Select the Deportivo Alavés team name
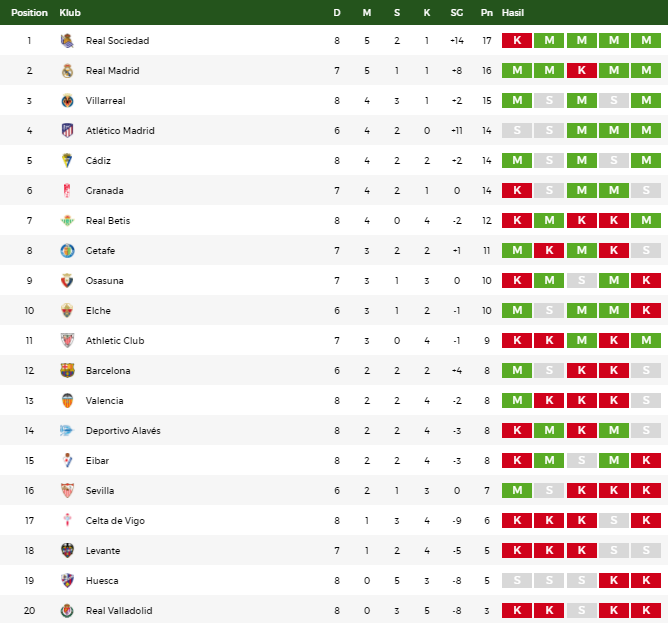Viewport: 668px width, 623px height. pyautogui.click(x=123, y=430)
